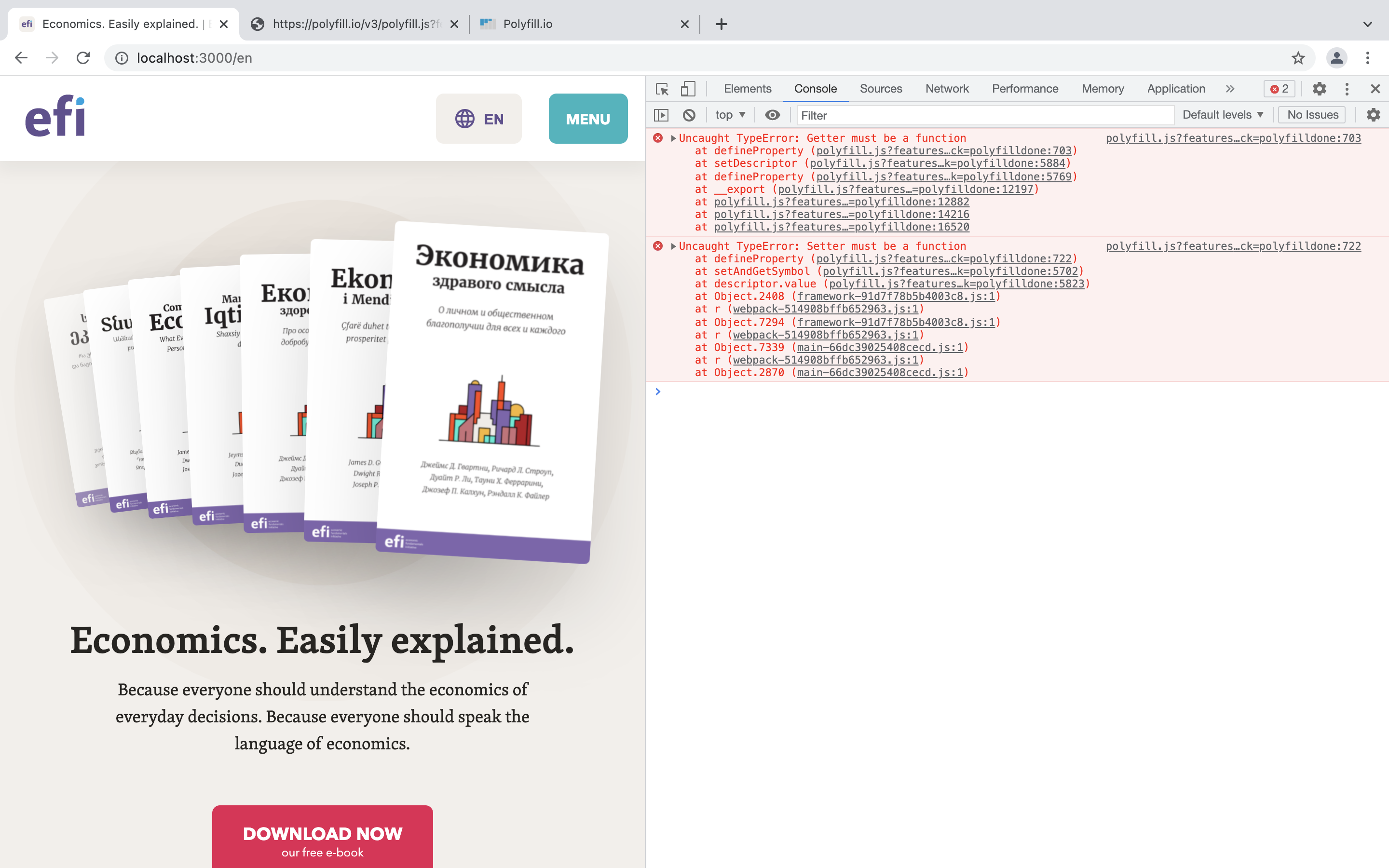The height and width of the screenshot is (868, 1389).
Task: Click the red error count badge
Action: pyautogui.click(x=1280, y=89)
